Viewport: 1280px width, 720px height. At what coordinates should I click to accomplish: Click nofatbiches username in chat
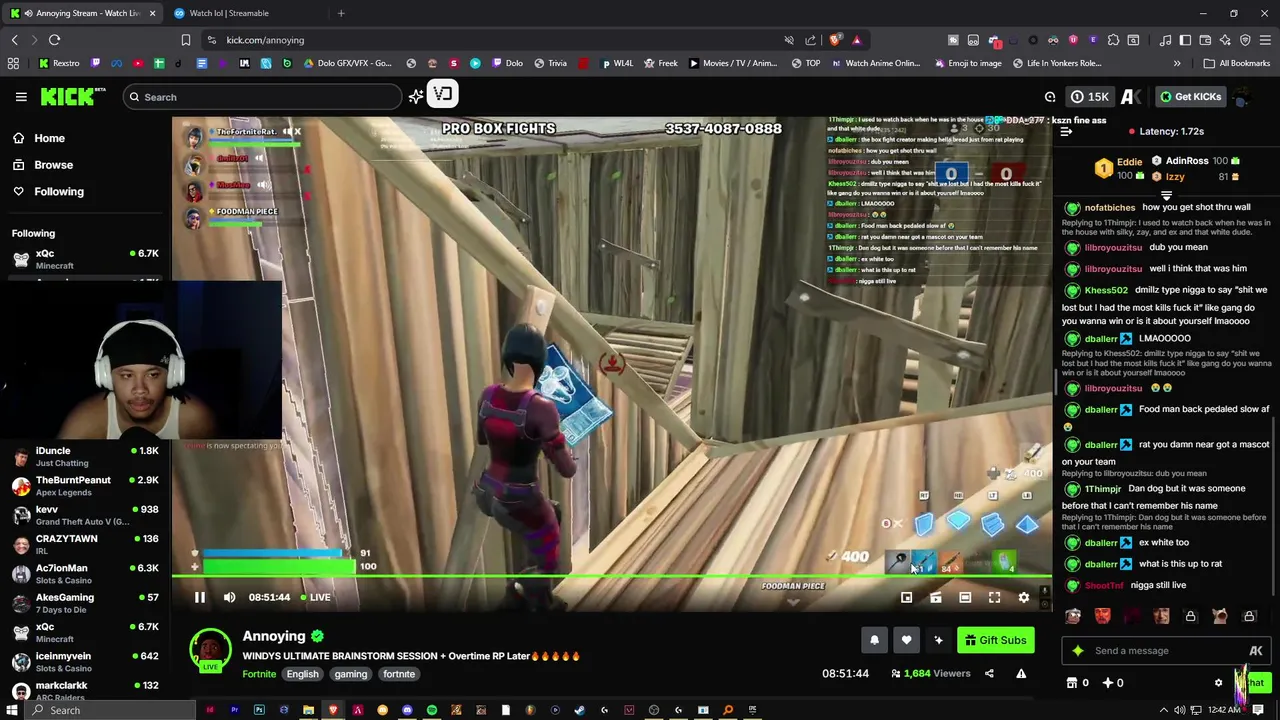tap(1109, 208)
